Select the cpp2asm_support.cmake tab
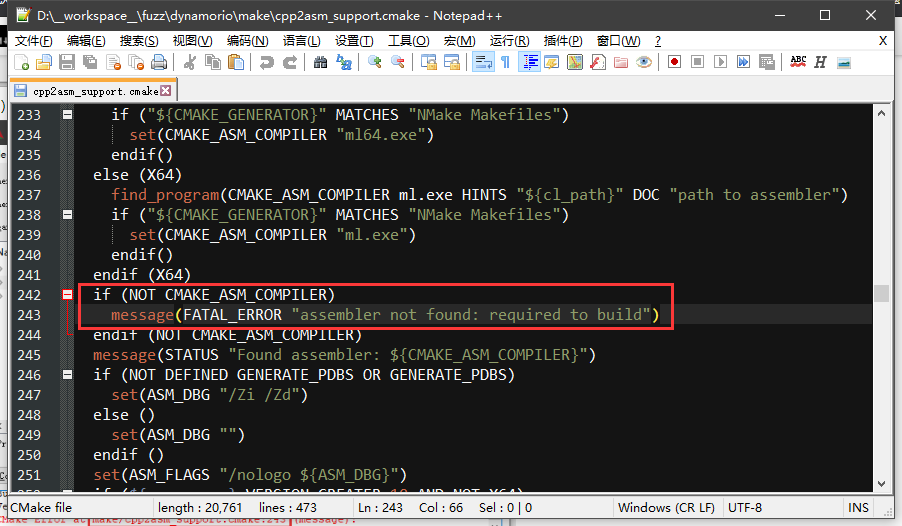 coord(95,91)
